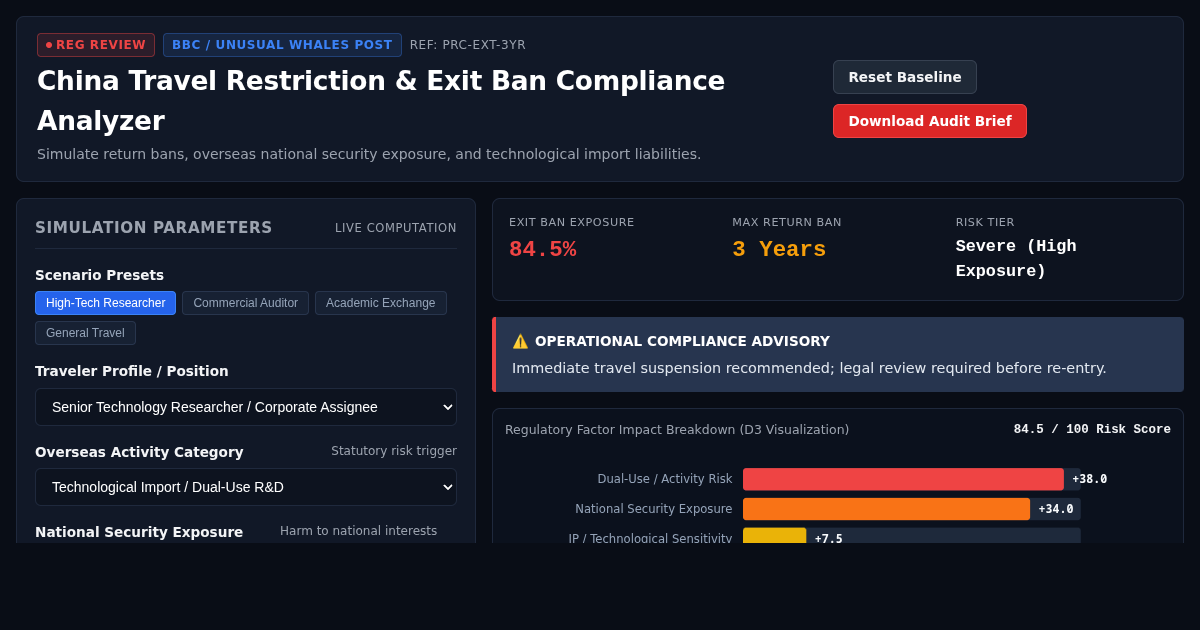Open the Overseas Activity Category dropdown

(246, 487)
